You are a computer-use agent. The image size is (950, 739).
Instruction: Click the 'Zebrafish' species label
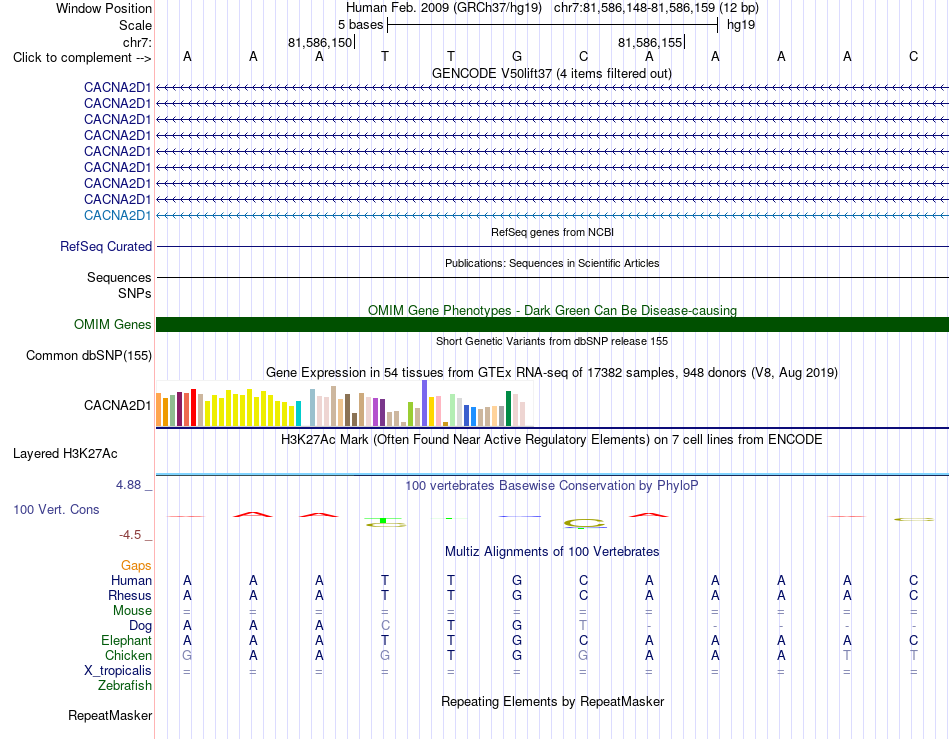[x=125, y=686]
